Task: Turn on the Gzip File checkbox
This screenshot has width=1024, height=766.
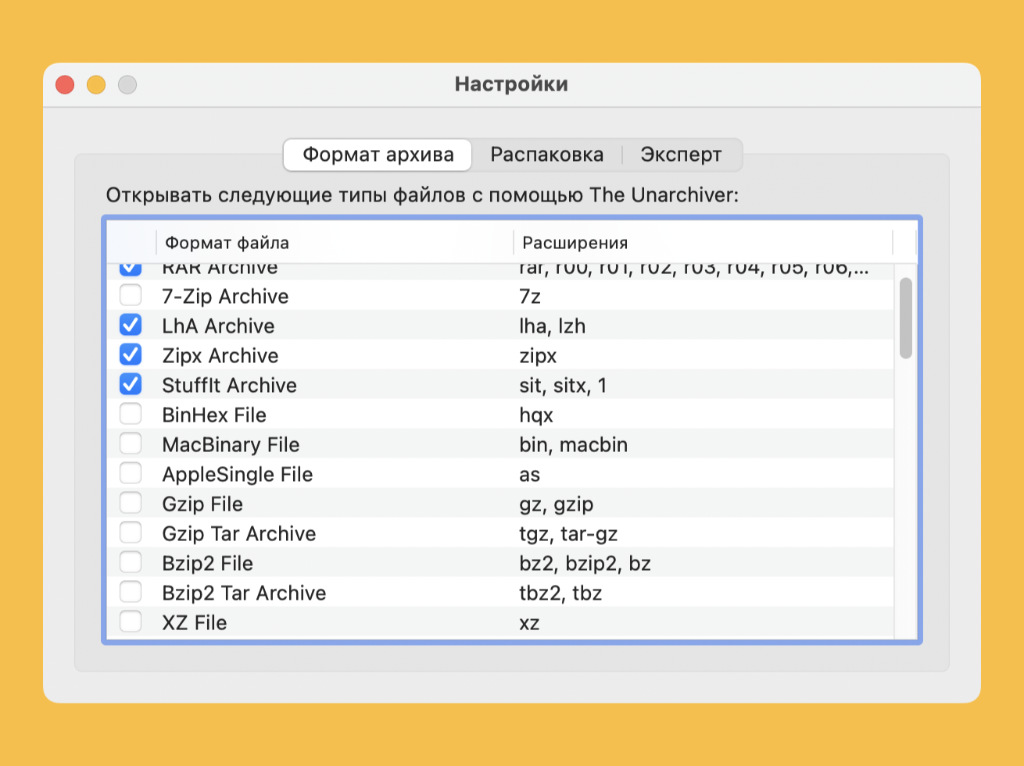Action: pyautogui.click(x=131, y=504)
